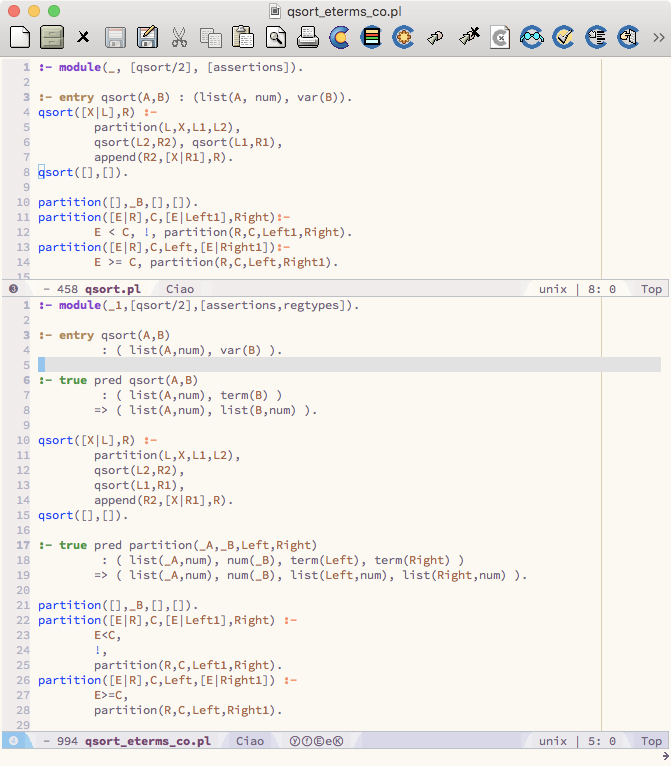Click the minor mode indicators in the bottom mode line
This screenshot has width=671, height=766.
pyautogui.click(x=316, y=741)
